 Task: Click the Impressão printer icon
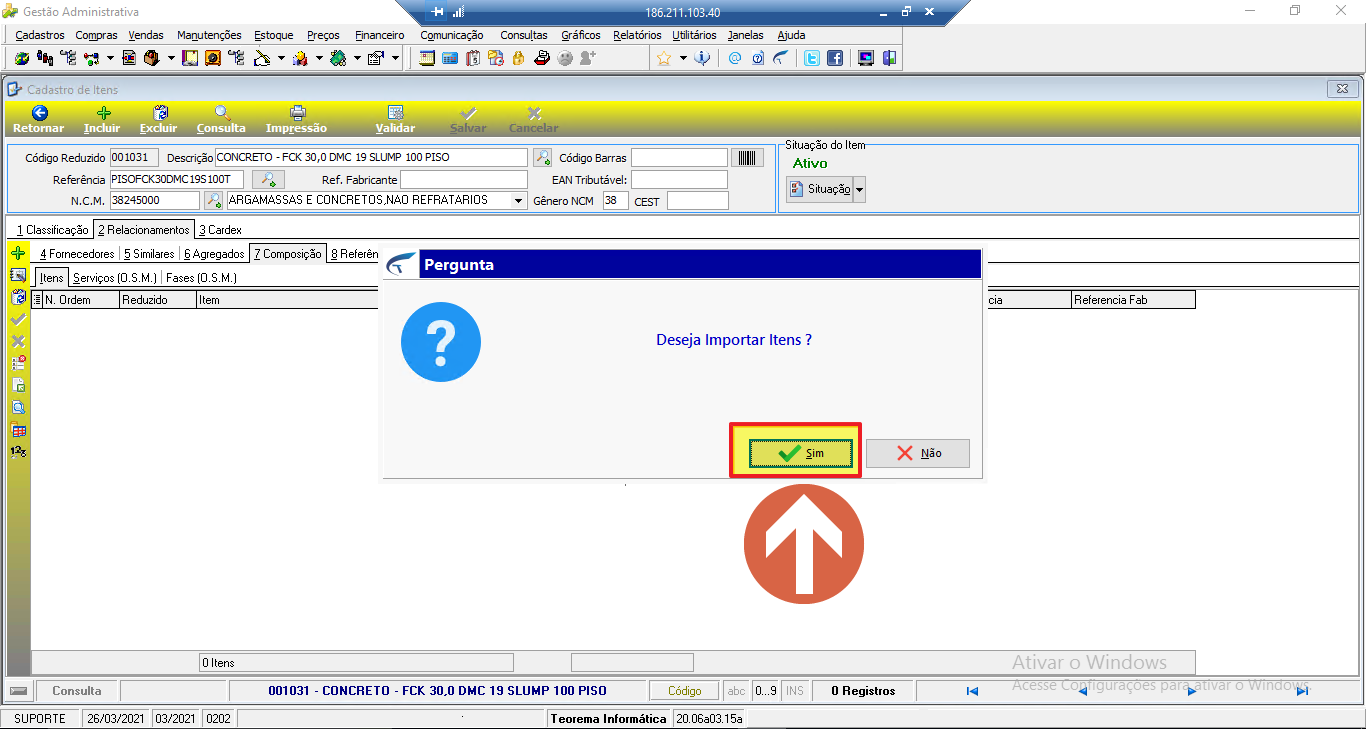[x=297, y=113]
